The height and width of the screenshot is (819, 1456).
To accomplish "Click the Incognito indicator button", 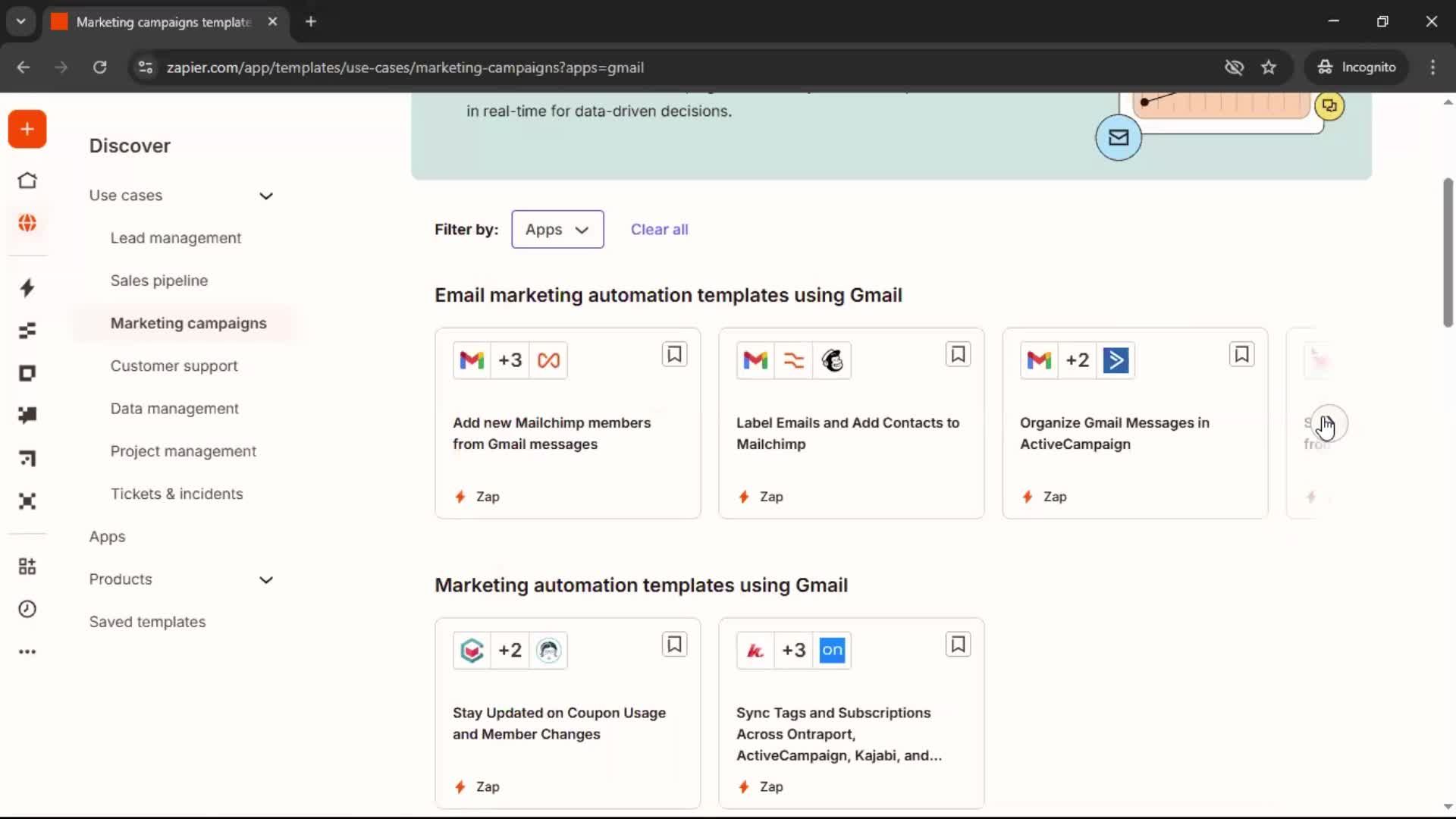I will pos(1357,67).
